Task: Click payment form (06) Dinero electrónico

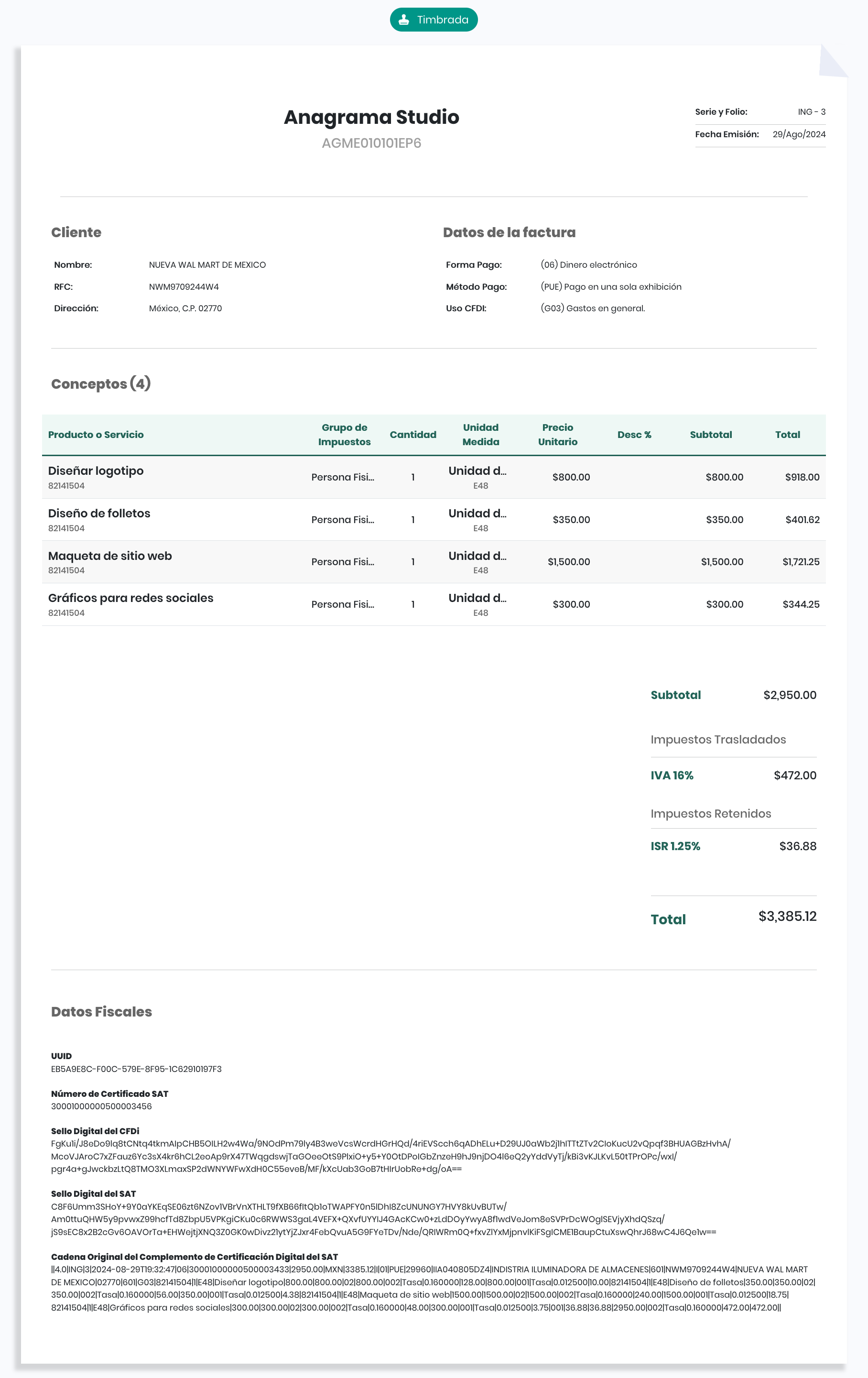Action: [589, 265]
